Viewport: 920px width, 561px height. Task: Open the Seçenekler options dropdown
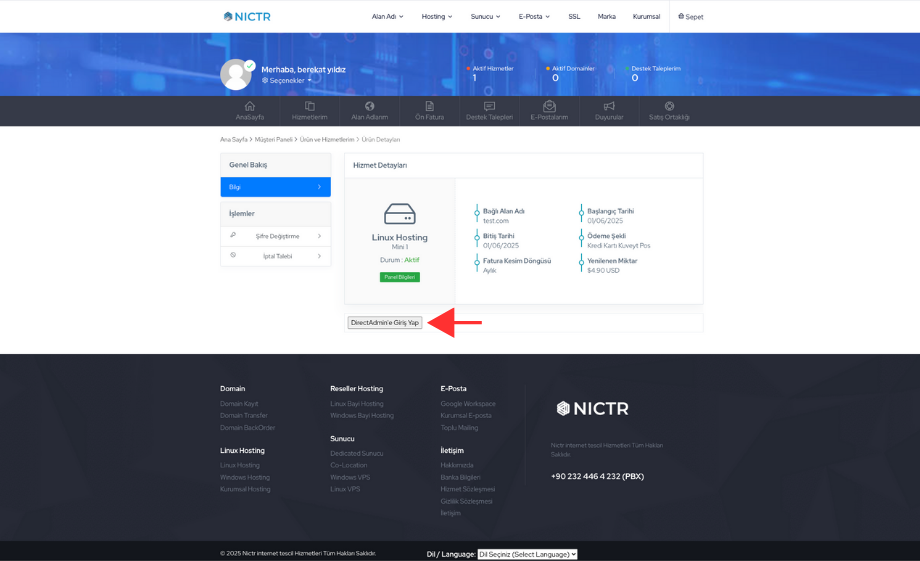click(286, 80)
